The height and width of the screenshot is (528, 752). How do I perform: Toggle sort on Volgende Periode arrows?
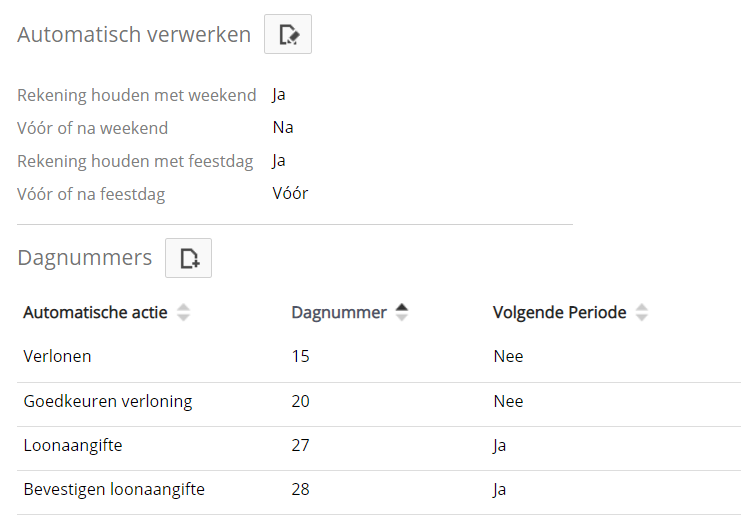[642, 312]
